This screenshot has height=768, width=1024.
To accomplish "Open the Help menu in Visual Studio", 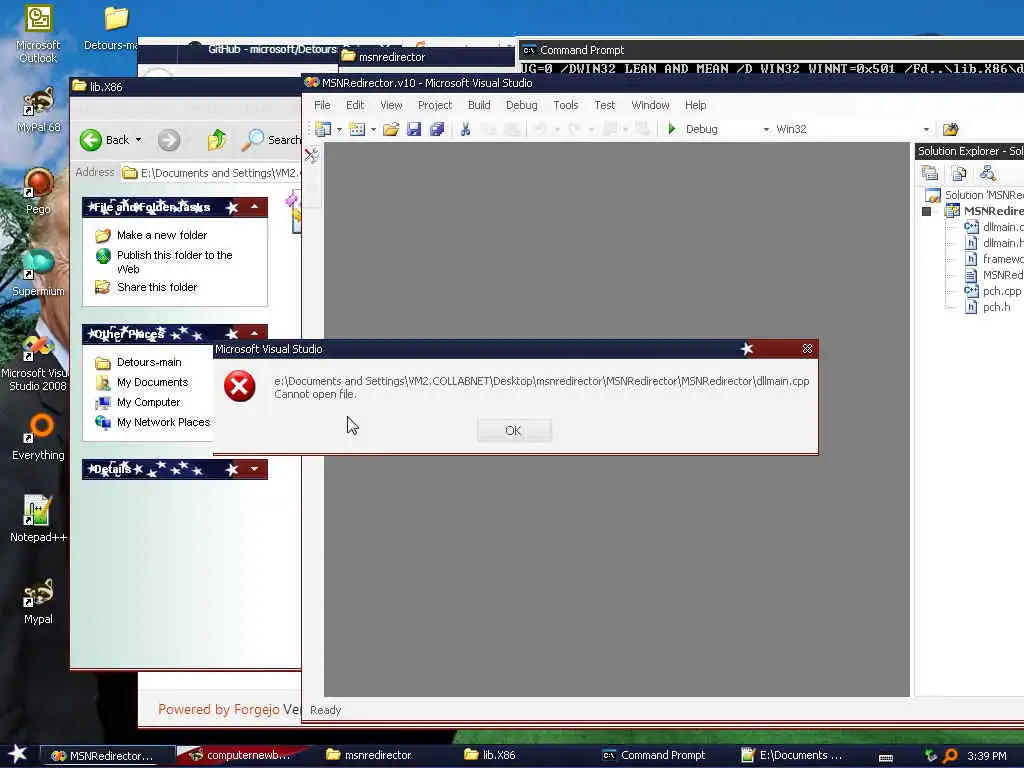I will (696, 105).
